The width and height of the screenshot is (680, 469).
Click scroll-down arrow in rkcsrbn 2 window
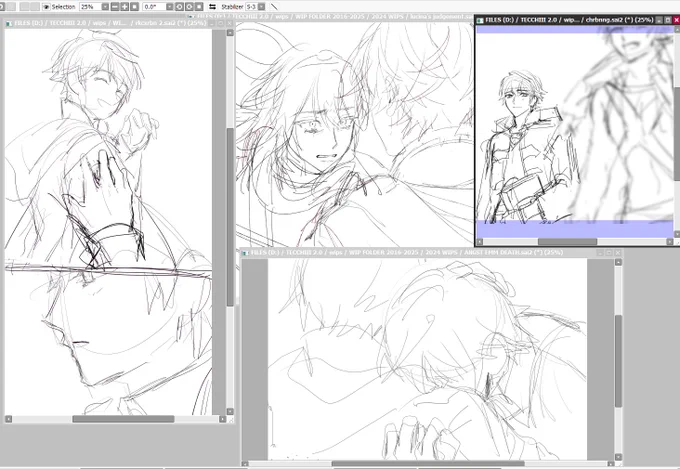(230, 411)
